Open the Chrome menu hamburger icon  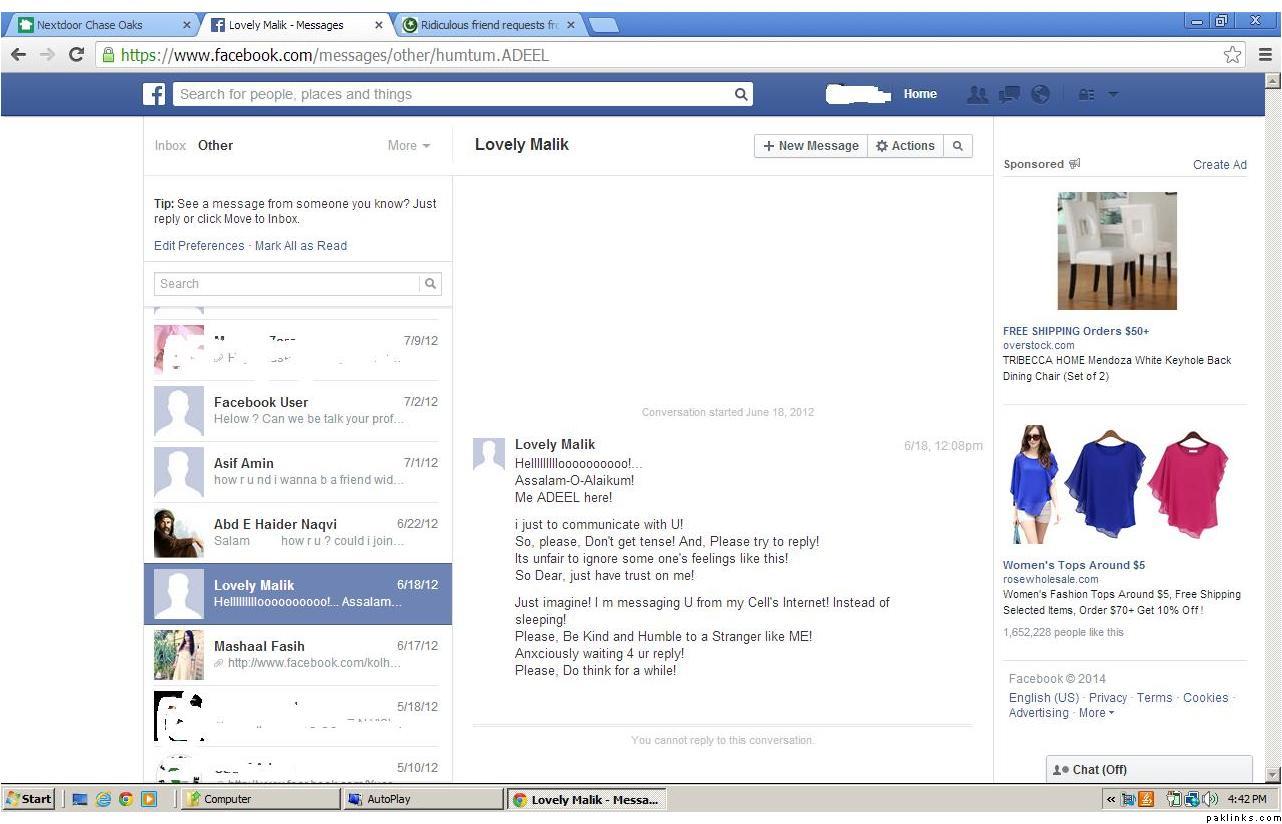(1265, 55)
